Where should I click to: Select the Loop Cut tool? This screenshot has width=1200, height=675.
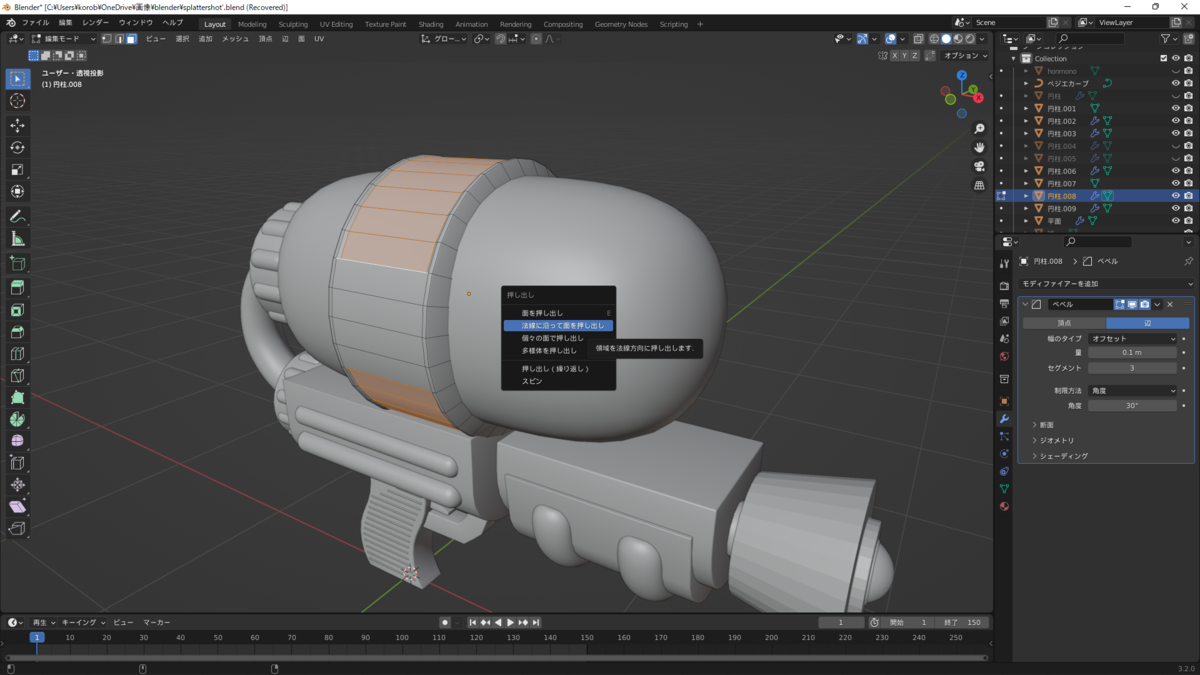pyautogui.click(x=17, y=353)
